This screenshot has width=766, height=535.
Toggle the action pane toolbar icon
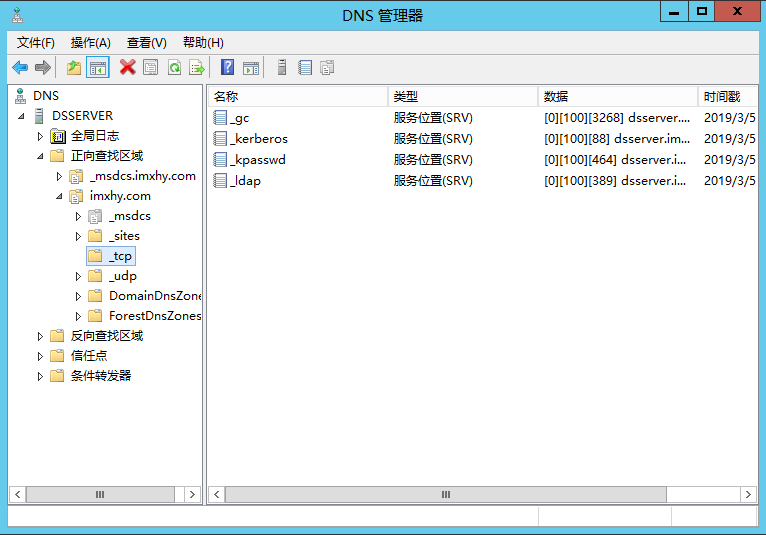pyautogui.click(x=251, y=67)
